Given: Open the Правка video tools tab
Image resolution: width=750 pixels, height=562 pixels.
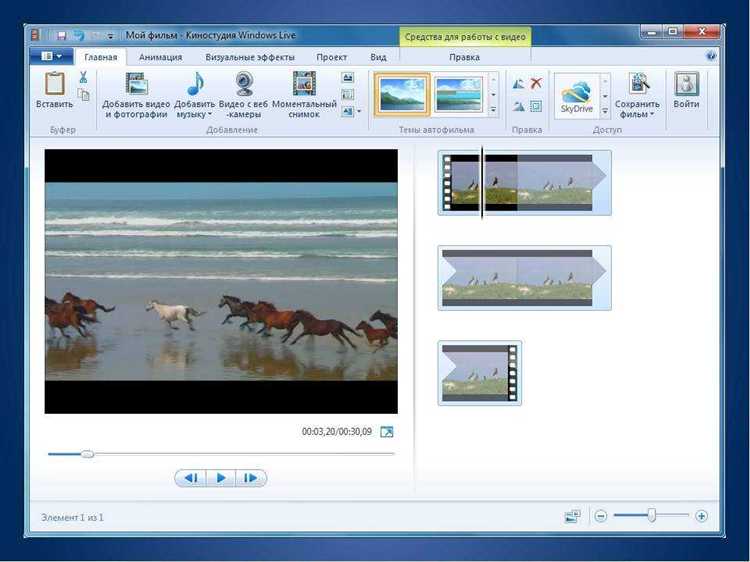Looking at the screenshot, I should pyautogui.click(x=464, y=57).
